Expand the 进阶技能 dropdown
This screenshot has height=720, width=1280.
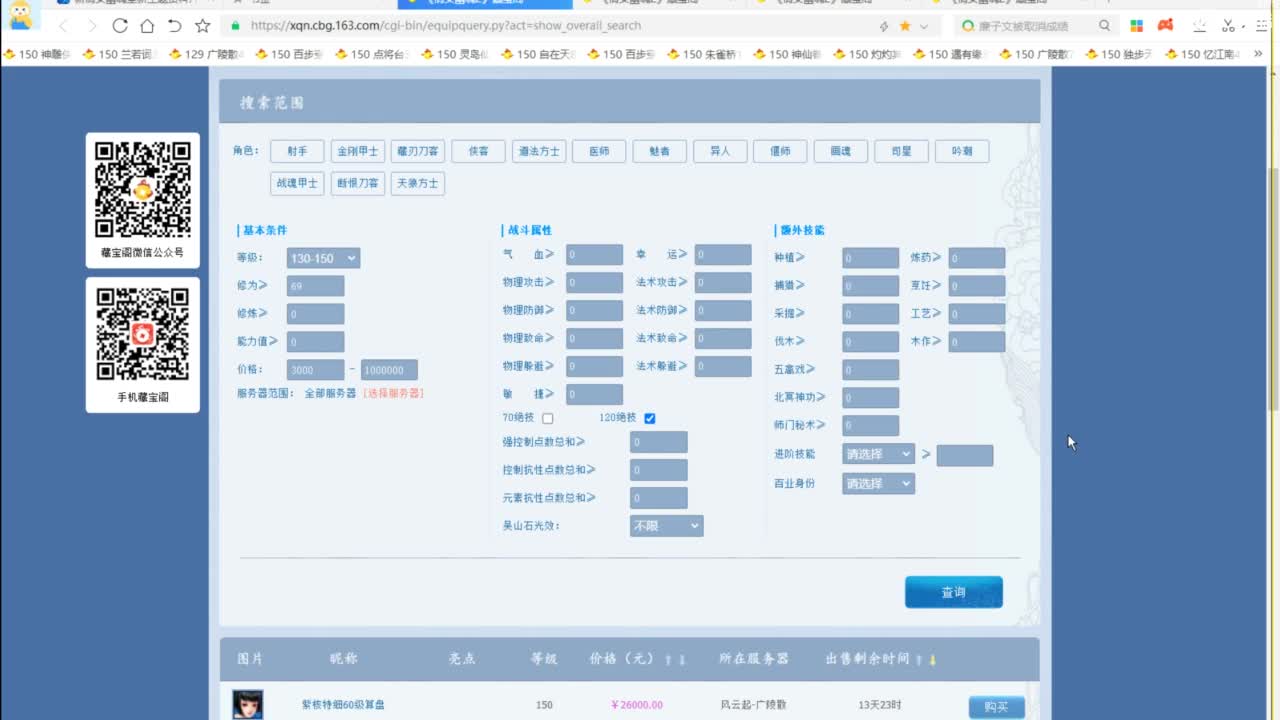point(878,454)
